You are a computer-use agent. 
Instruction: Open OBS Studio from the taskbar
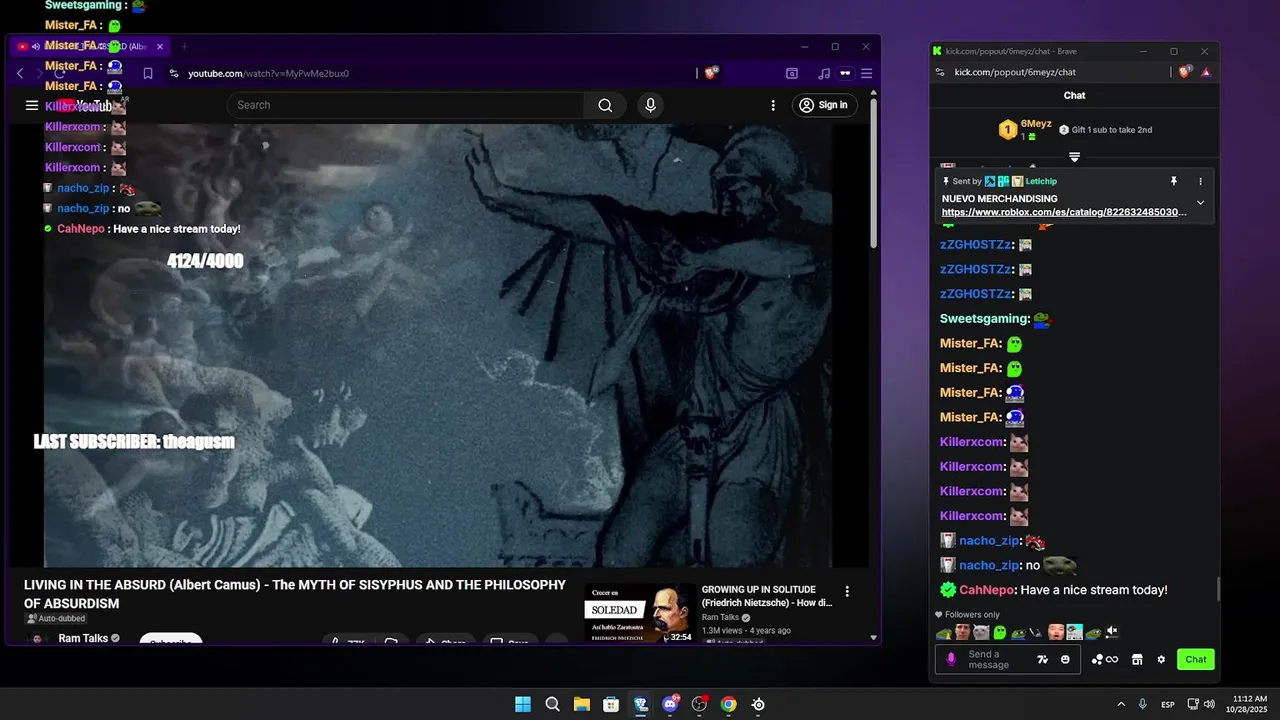coord(699,704)
